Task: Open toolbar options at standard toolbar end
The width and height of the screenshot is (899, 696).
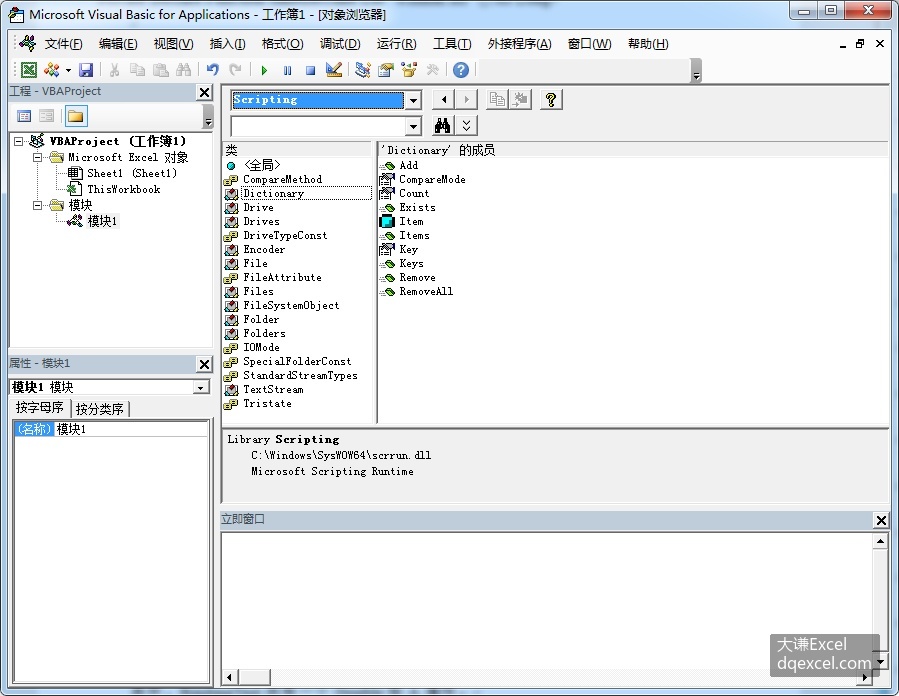Action: [x=696, y=71]
